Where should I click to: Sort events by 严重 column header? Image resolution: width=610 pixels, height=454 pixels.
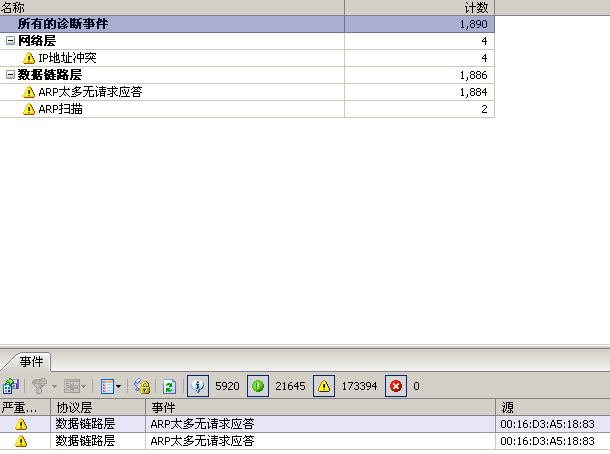[x=25, y=407]
